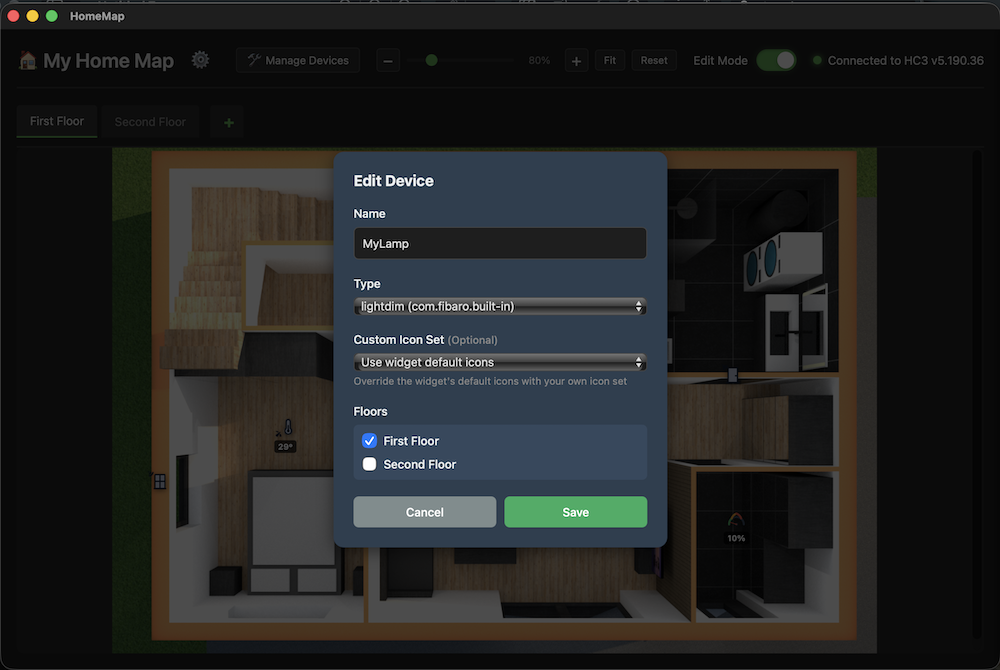Open Manage Devices
1000x670 pixels.
point(298,61)
